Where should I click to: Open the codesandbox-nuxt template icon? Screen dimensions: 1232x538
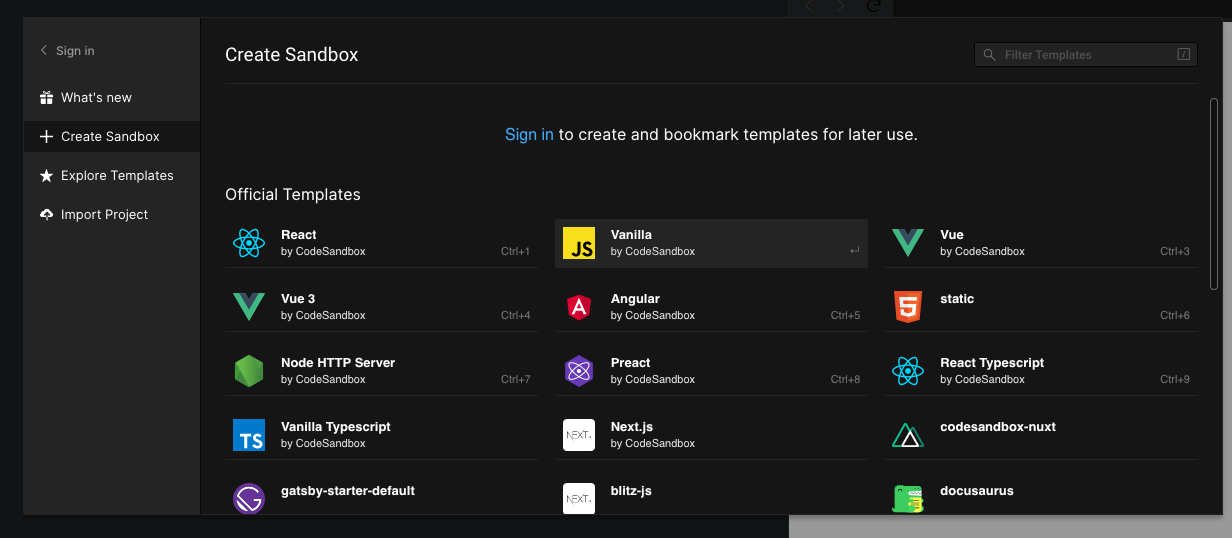point(908,435)
